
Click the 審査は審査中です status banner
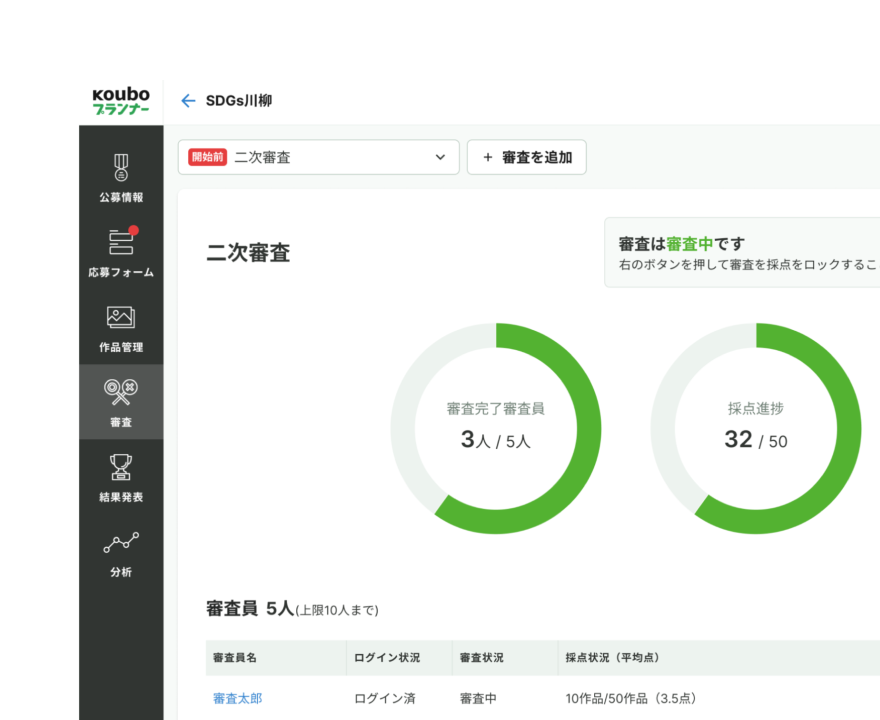[742, 253]
